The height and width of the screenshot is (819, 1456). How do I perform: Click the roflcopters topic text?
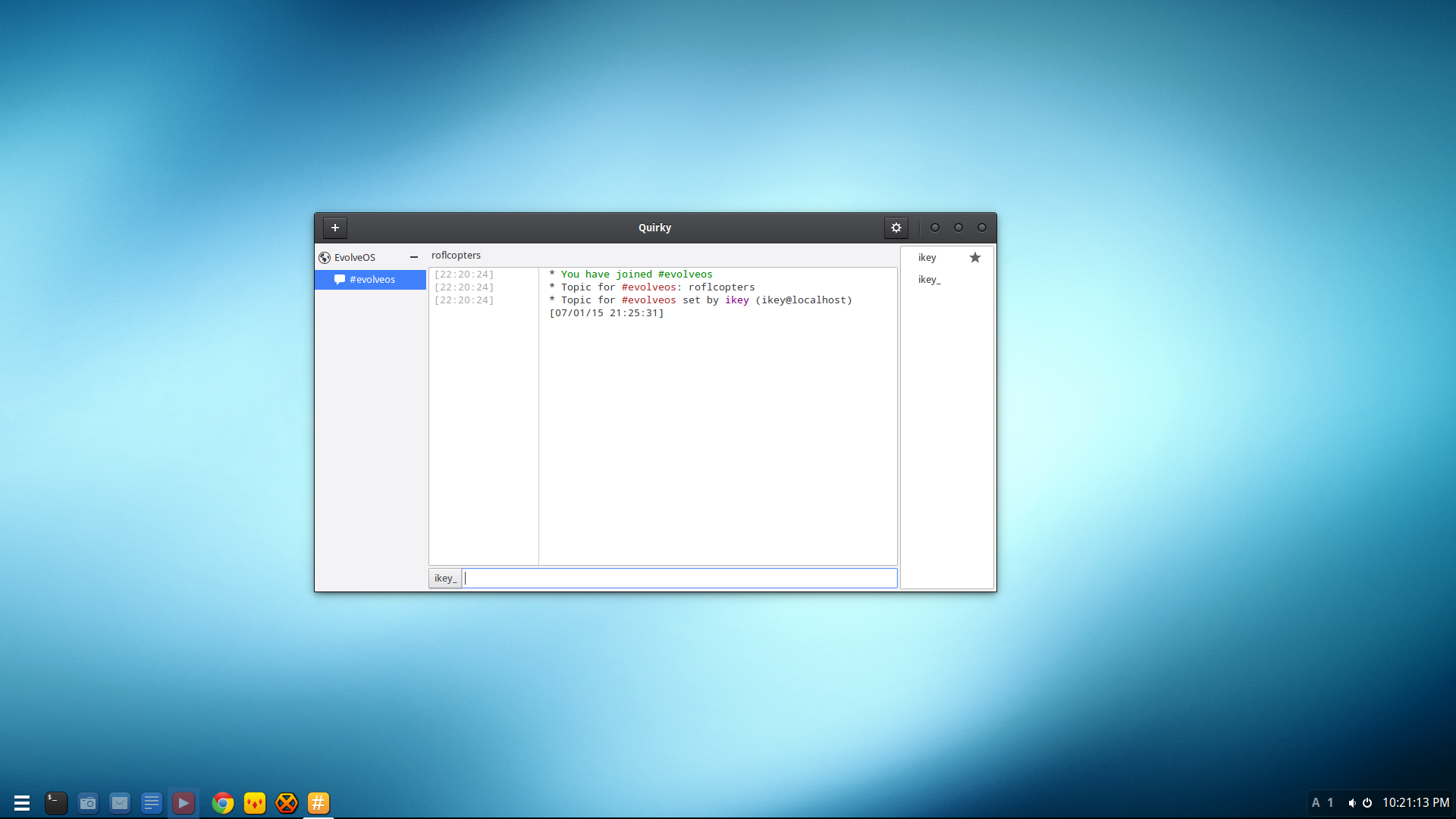pos(456,256)
